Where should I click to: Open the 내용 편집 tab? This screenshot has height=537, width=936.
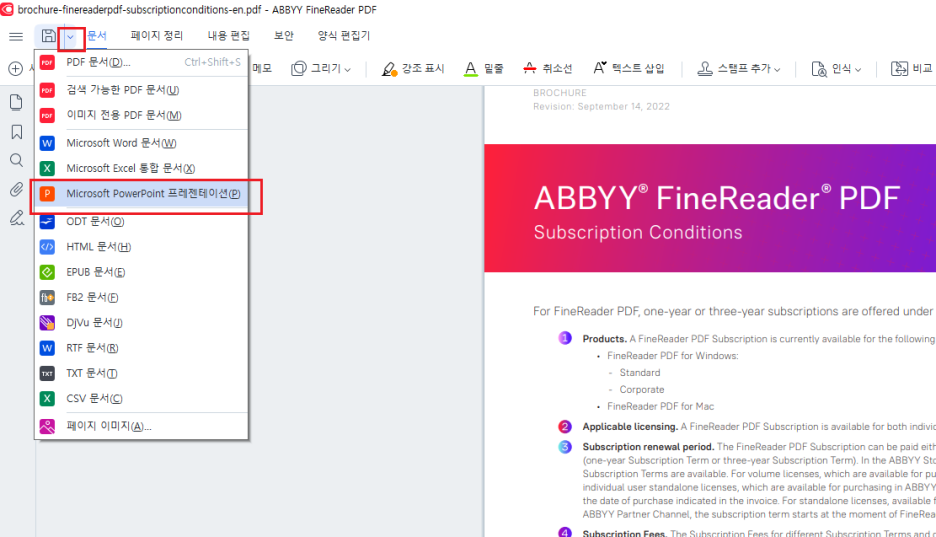(x=228, y=36)
